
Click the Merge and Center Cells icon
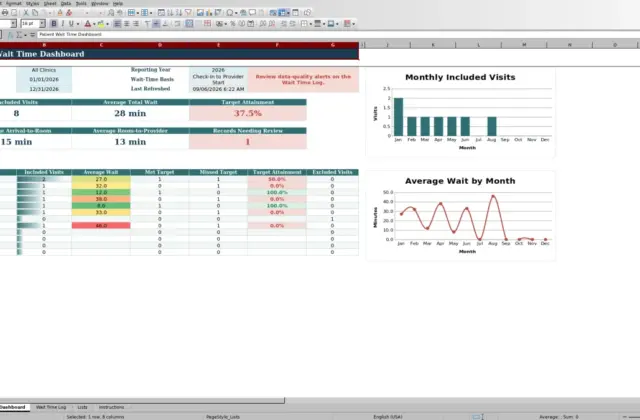189,24
